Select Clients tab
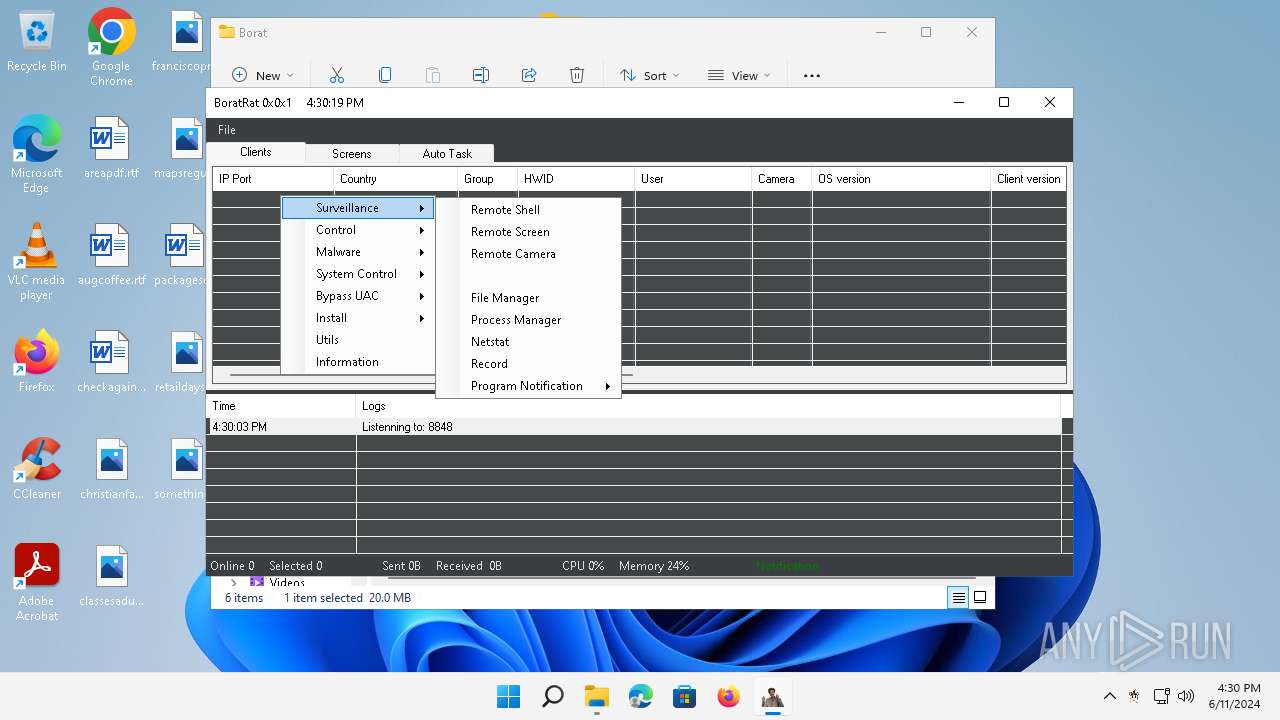This screenshot has width=1280, height=720. (255, 152)
